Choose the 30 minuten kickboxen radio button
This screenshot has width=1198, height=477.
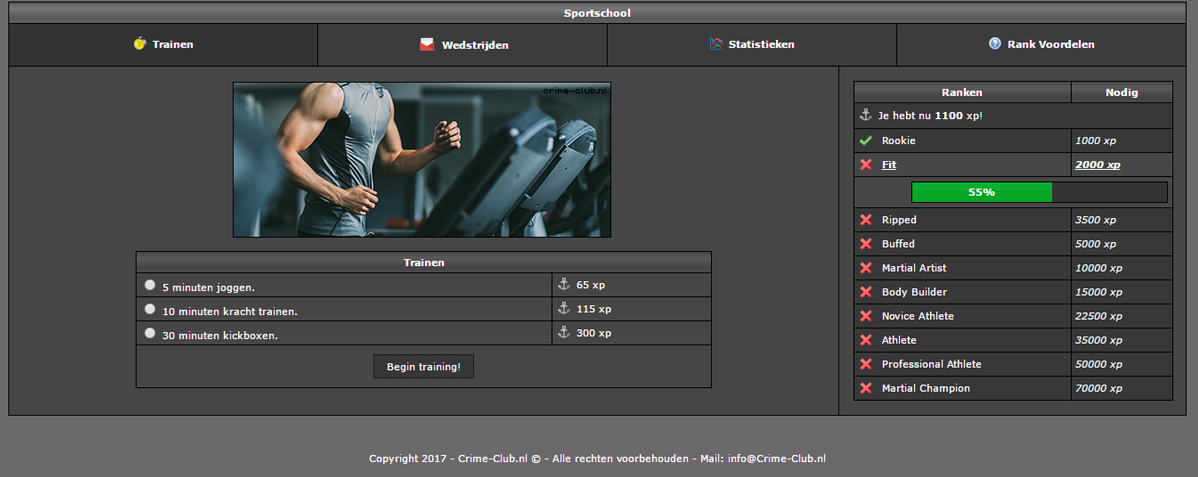(x=150, y=334)
